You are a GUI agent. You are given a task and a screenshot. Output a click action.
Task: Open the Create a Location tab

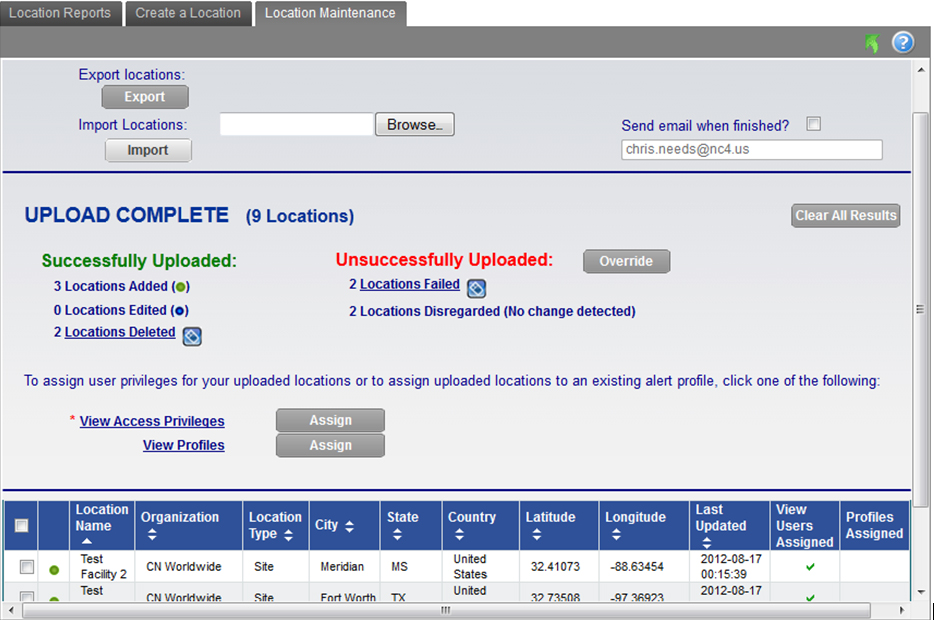point(188,13)
